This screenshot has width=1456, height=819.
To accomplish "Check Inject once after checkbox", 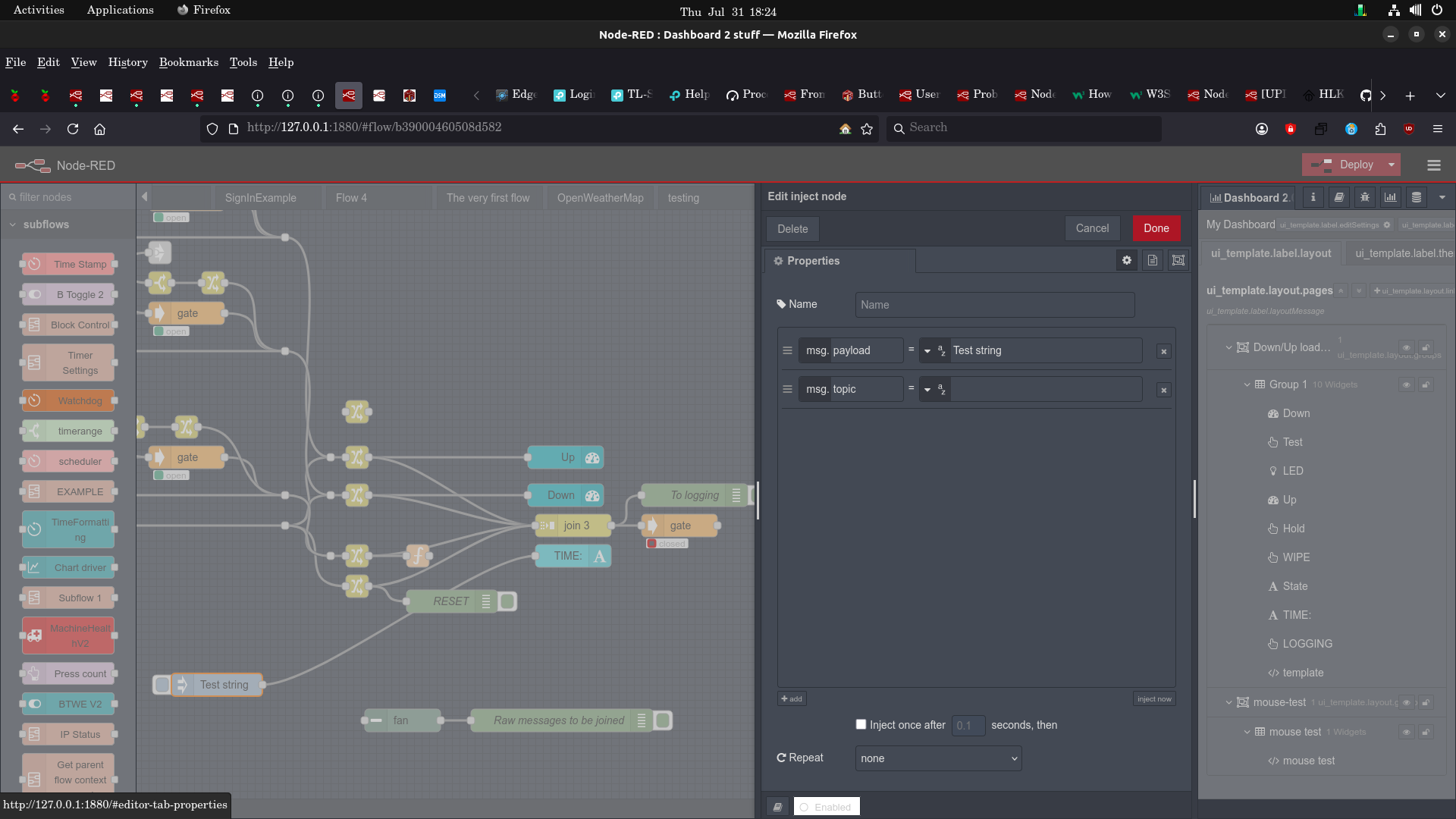I will pos(861,724).
